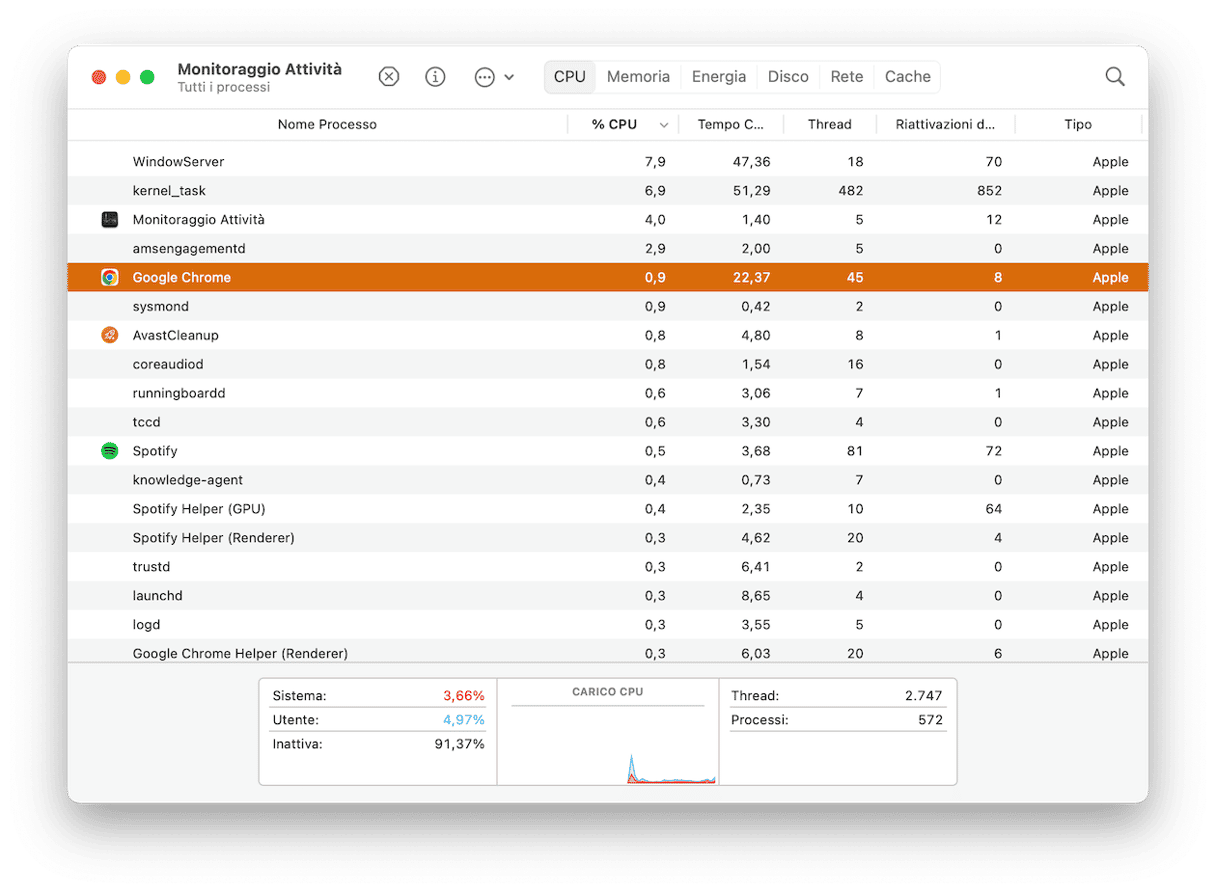This screenshot has height=892, width=1216.
Task: Select Google Chrome Helper (Renderer) process
Action: [x=608, y=652]
